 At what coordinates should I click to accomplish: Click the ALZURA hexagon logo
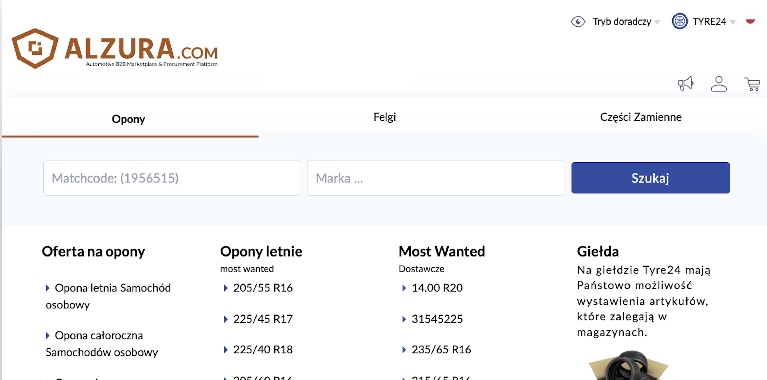pyautogui.click(x=35, y=48)
